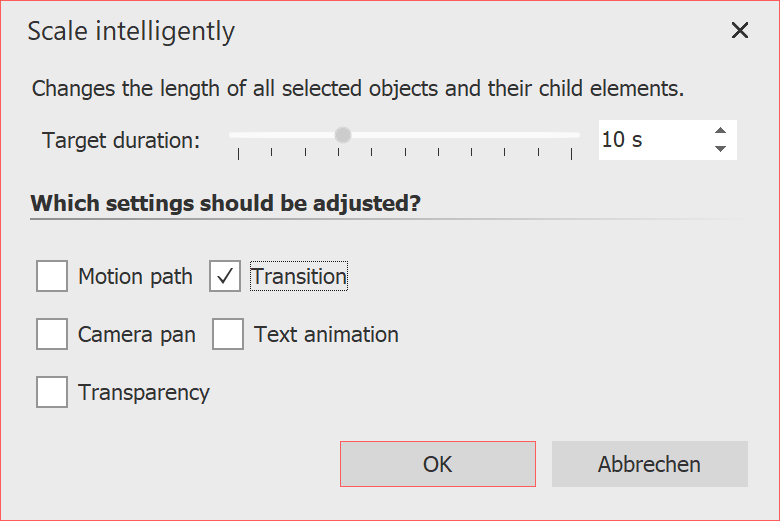Tick the Text animation checkbox
This screenshot has height=521, width=780.
click(228, 334)
